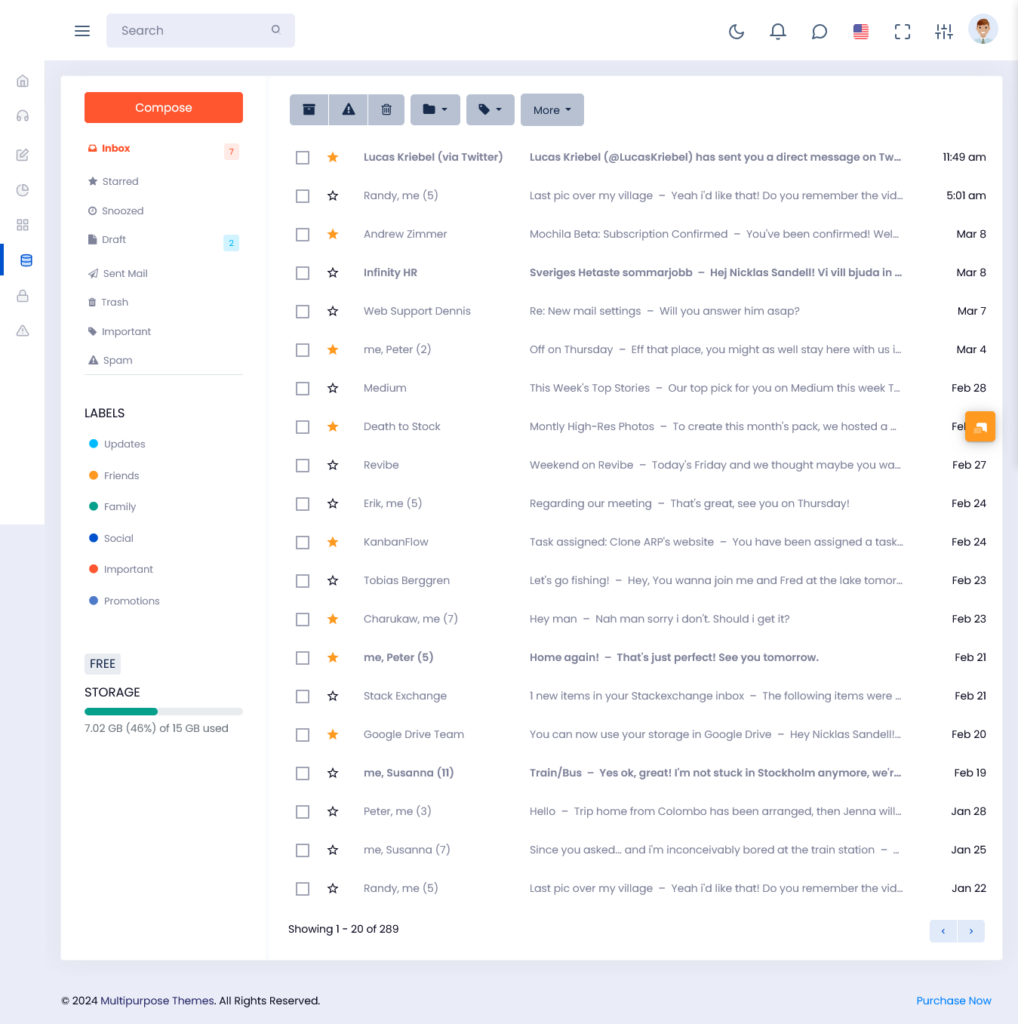Open the compose/edit icon in the left rail
This screenshot has height=1024, width=1018.
point(22,153)
